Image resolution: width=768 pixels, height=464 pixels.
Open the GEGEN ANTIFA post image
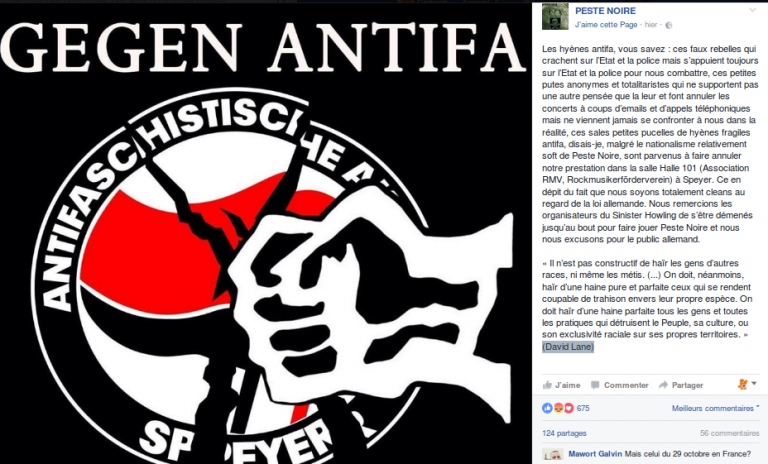[265, 232]
